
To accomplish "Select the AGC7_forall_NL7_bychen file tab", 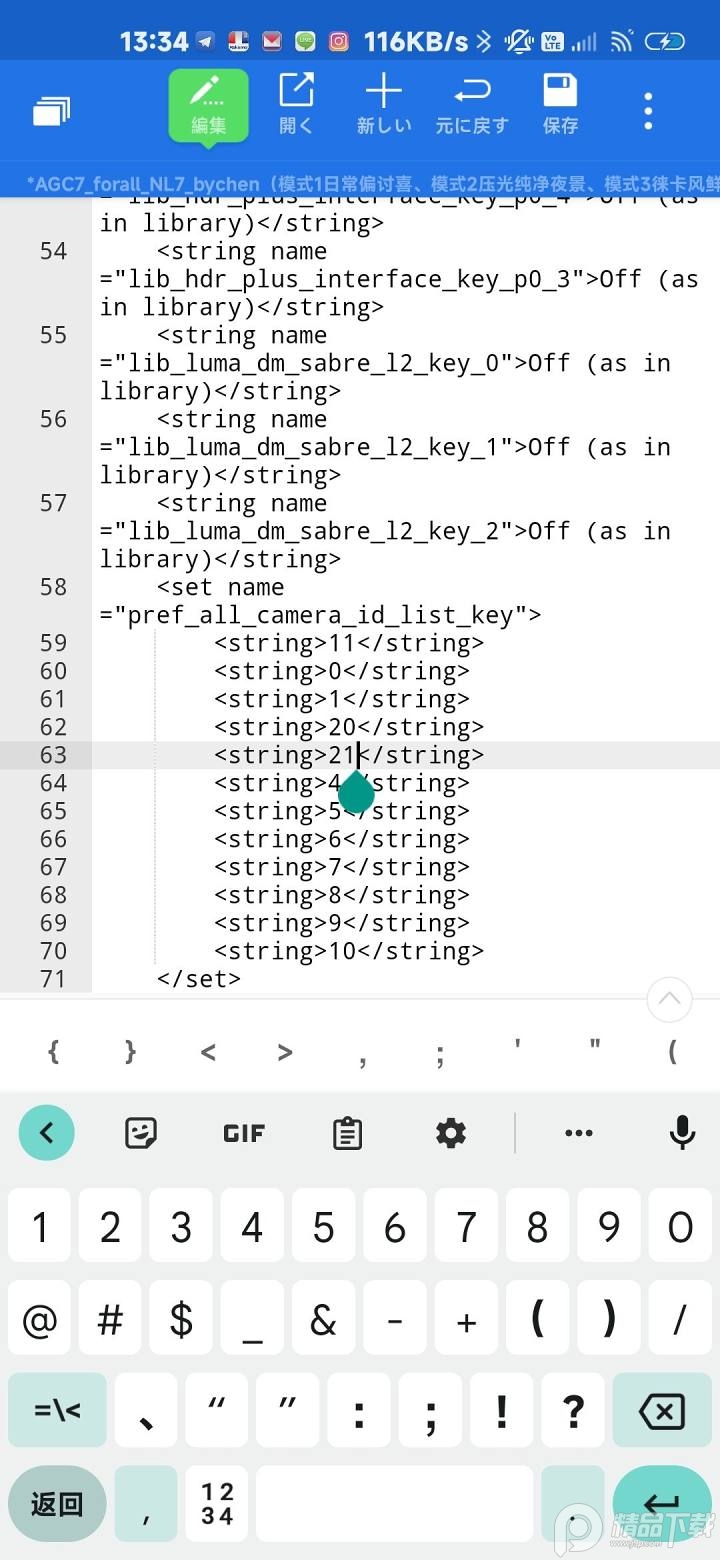I will pyautogui.click(x=370, y=184).
